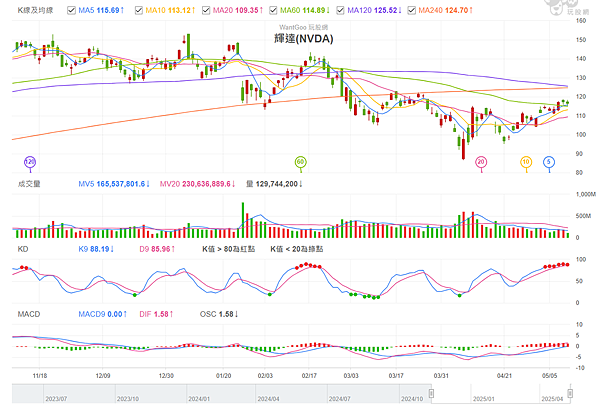Click the MA240 124.70 label
Image resolution: width=600 pixels, height=406 pixels.
point(445,10)
